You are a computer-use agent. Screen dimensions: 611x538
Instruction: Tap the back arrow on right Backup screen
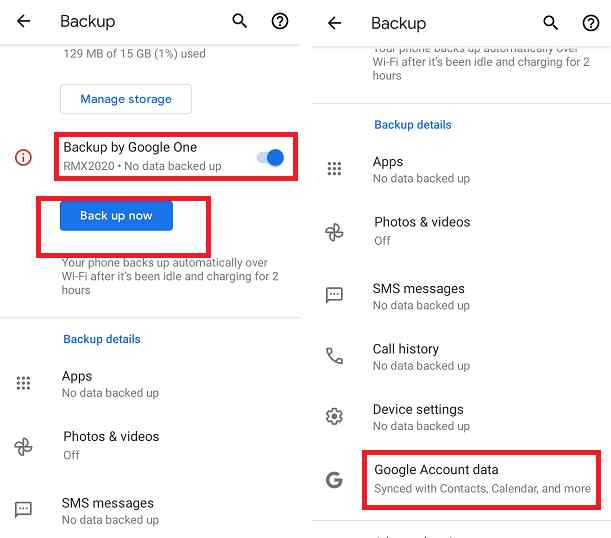pyautogui.click(x=334, y=23)
